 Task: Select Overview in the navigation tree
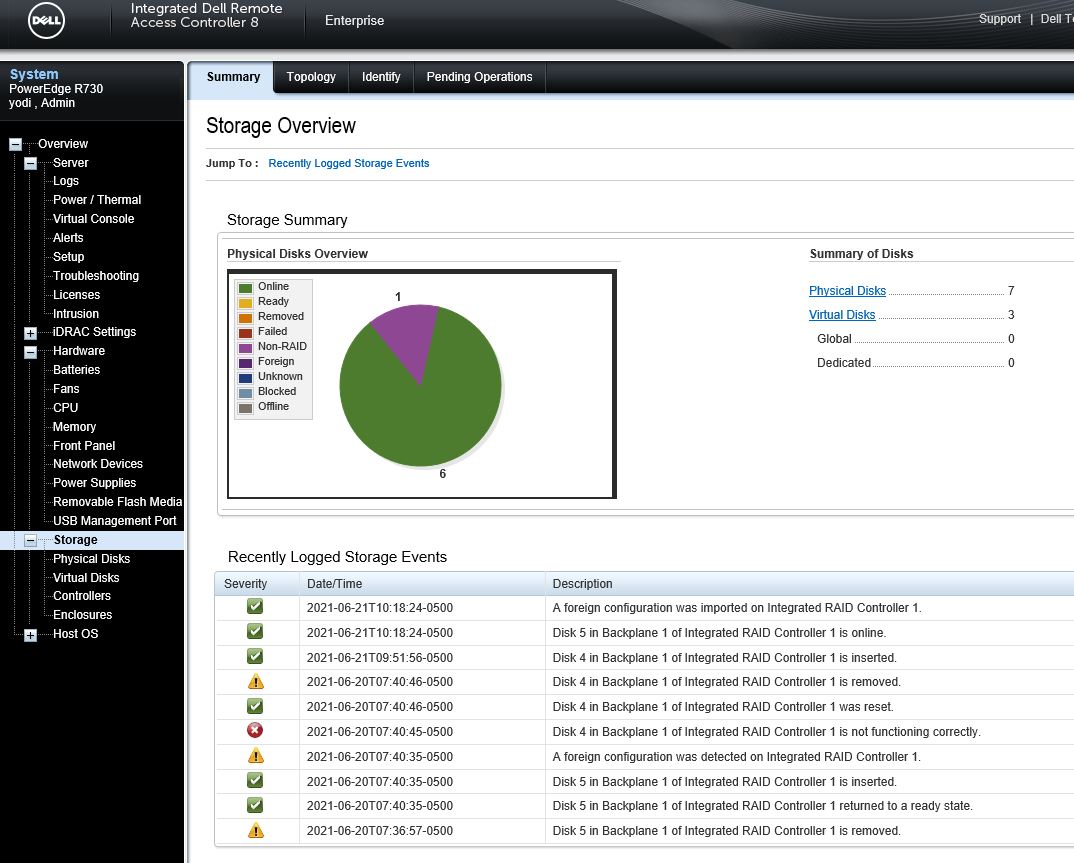click(x=63, y=144)
